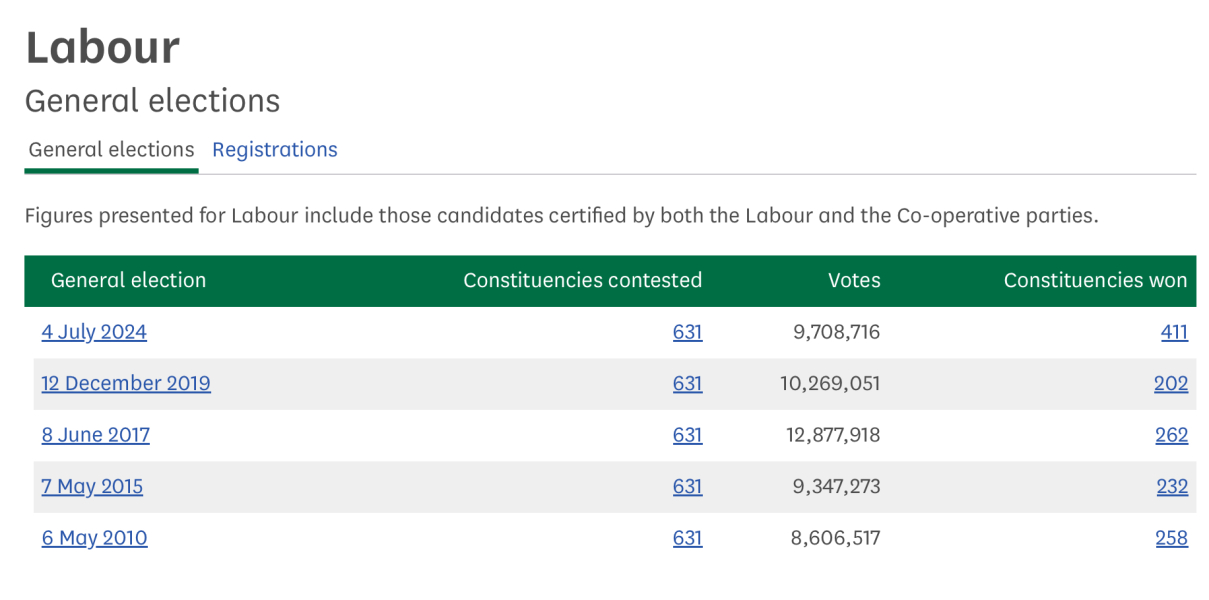View the 411 constituencies won link

click(x=1174, y=332)
